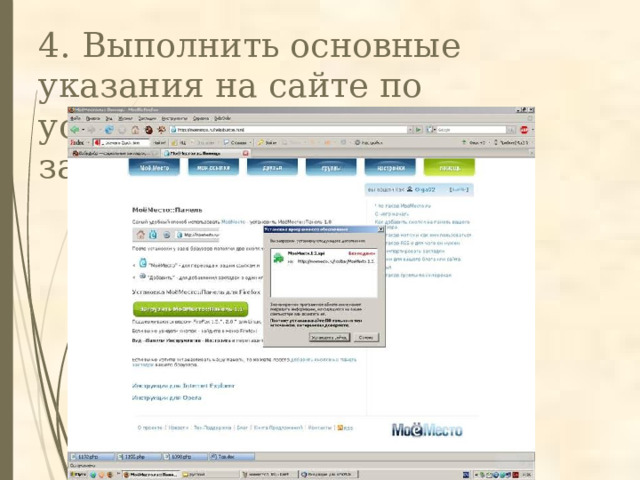Image resolution: width=640 pixels, height=480 pixels.
Task: Click the настройки navigation button
Action: pyautogui.click(x=390, y=167)
